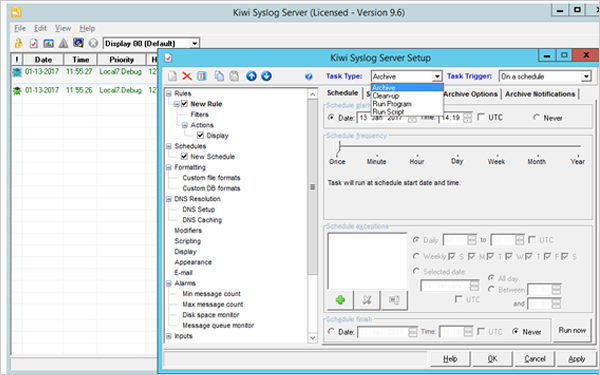The width and height of the screenshot is (600, 375).
Task: Click the OK button
Action: (492, 359)
